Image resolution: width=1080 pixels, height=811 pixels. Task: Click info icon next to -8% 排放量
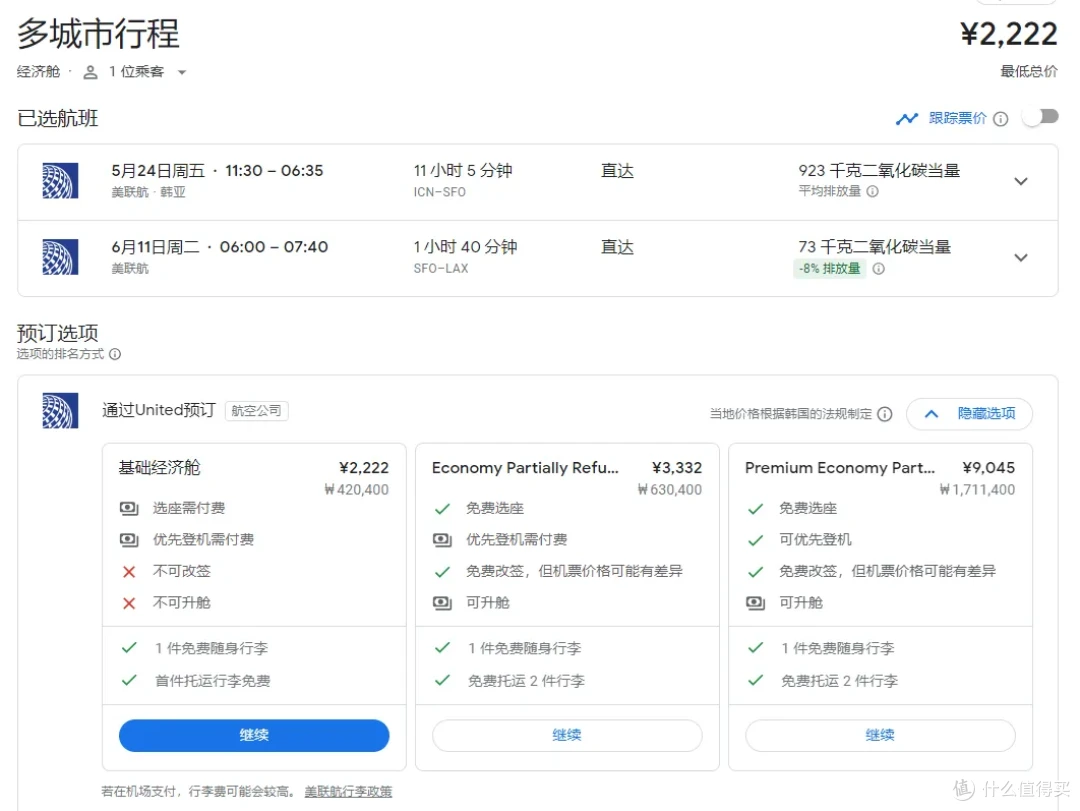(878, 269)
